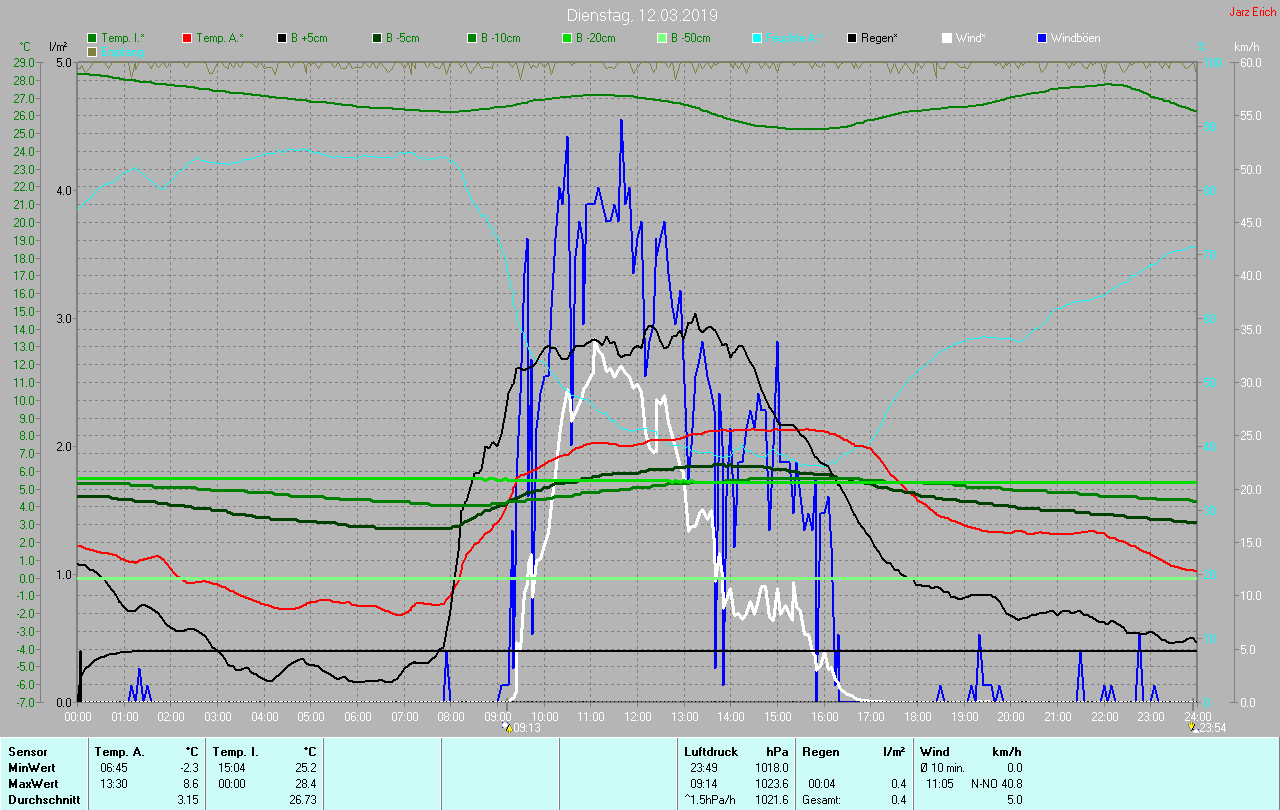Select the MaxWert row label

(x=31, y=783)
